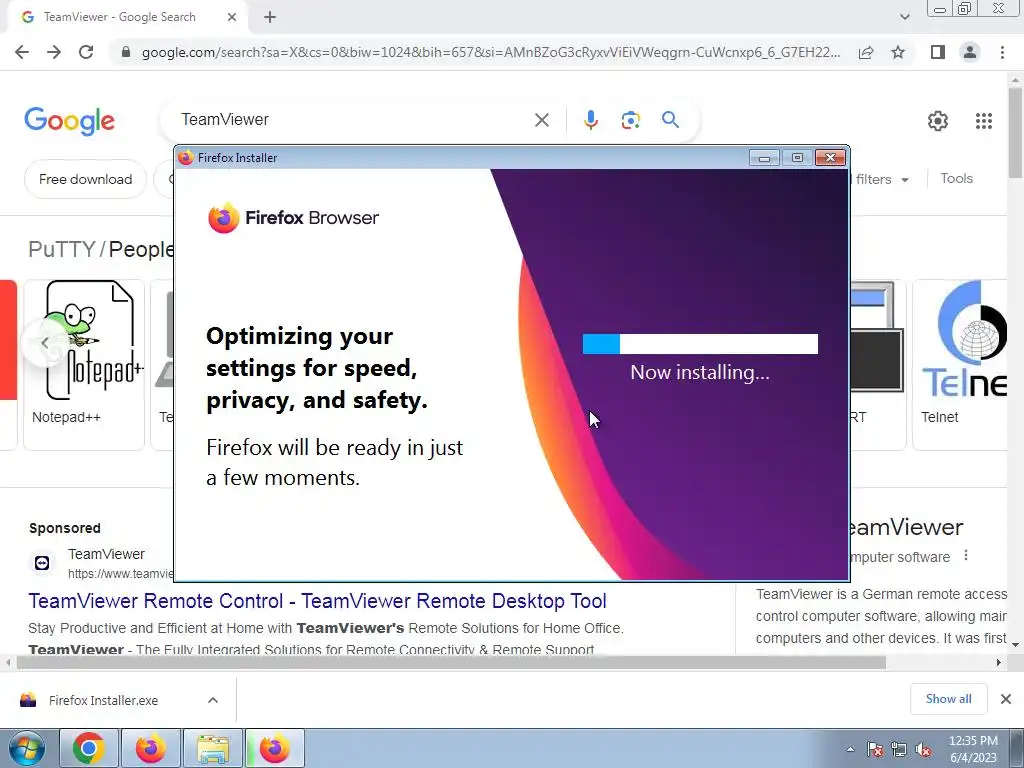This screenshot has height=768, width=1024.
Task: Open Google quick settings gear
Action: (x=938, y=121)
